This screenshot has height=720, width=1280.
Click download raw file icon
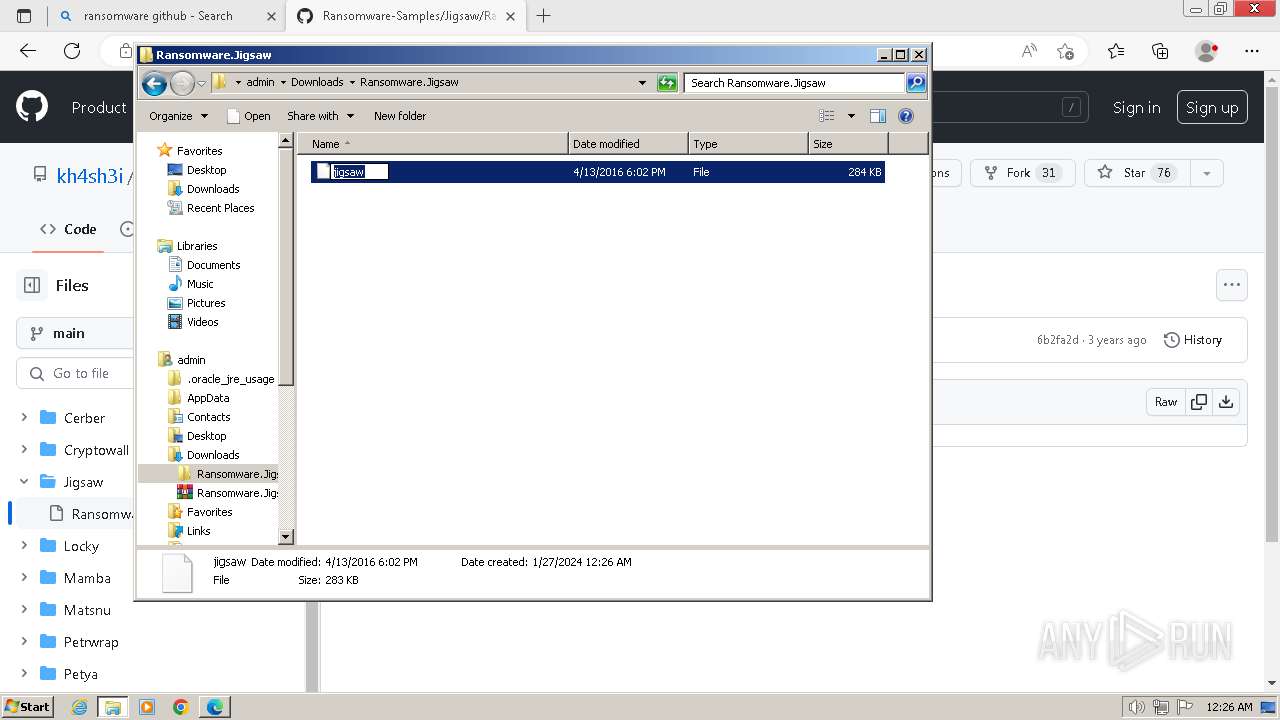pyautogui.click(x=1226, y=402)
